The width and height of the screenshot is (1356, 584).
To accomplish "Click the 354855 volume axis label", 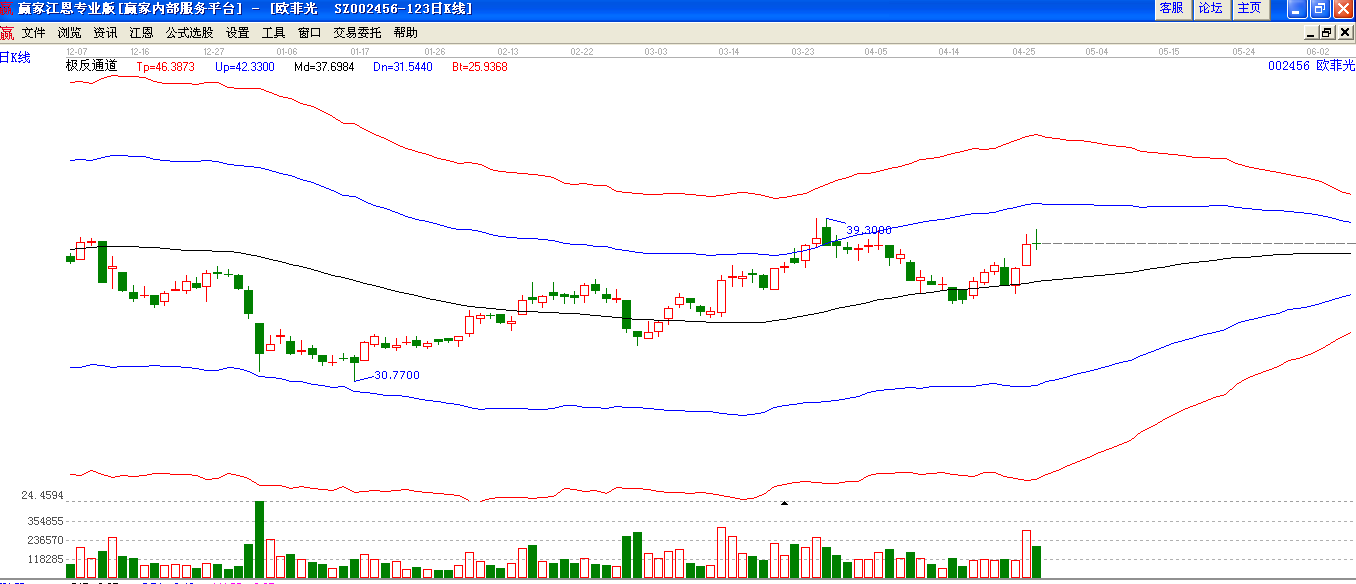I will (46, 521).
